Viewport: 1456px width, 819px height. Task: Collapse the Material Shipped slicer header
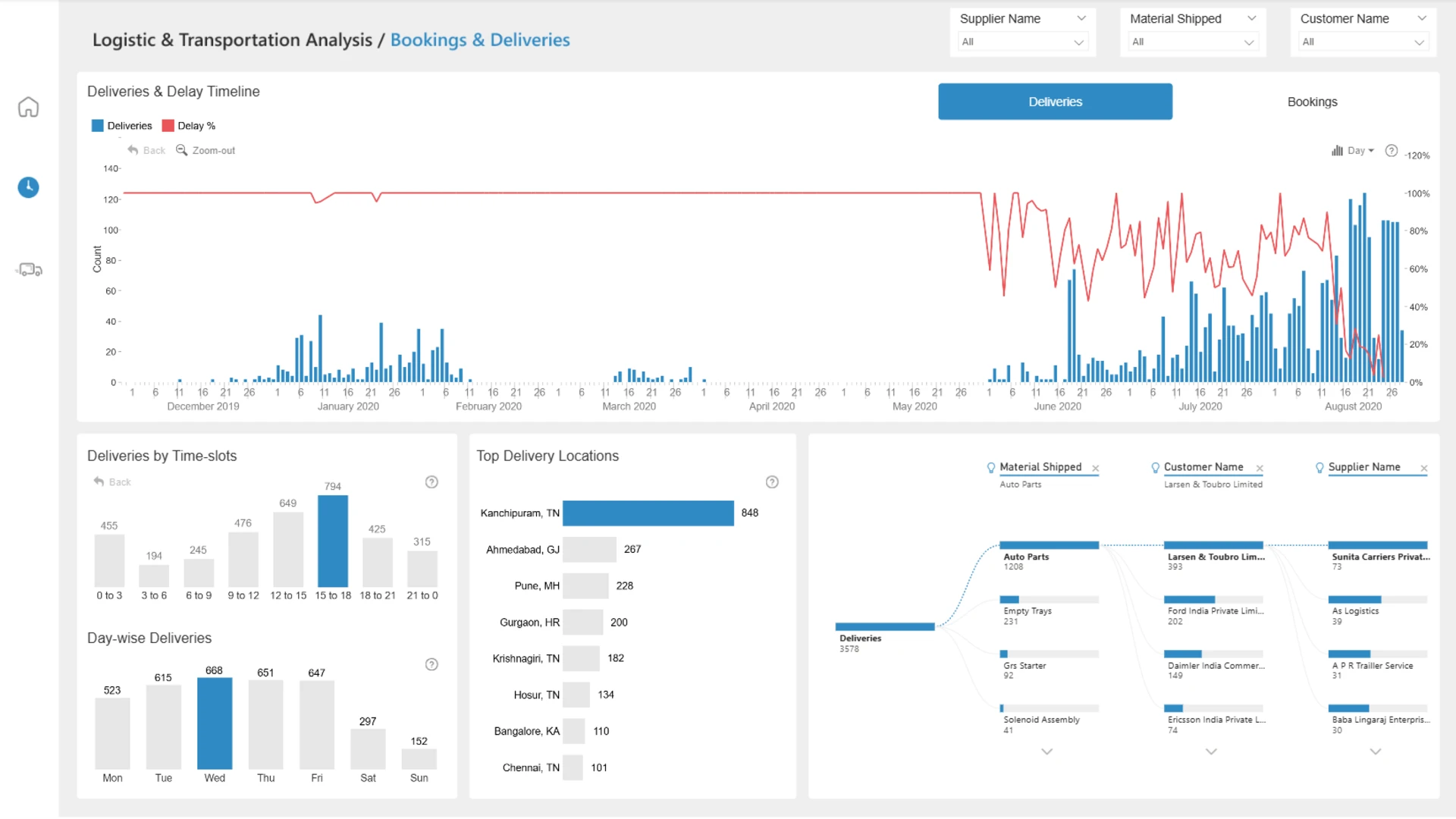point(1252,18)
